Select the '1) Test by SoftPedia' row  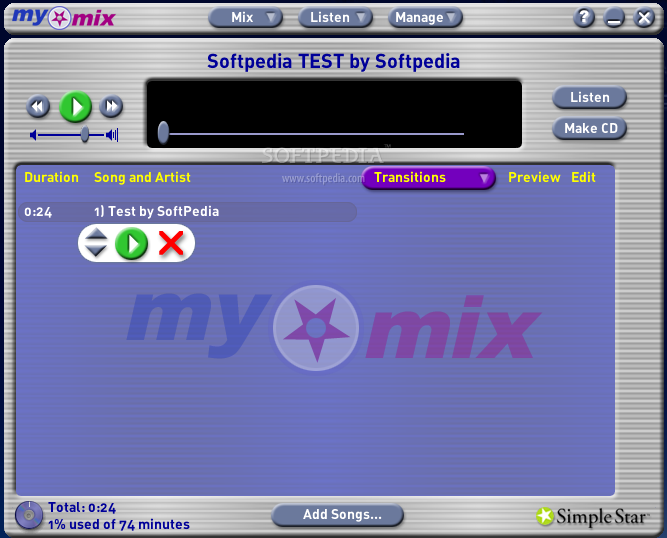pos(188,212)
